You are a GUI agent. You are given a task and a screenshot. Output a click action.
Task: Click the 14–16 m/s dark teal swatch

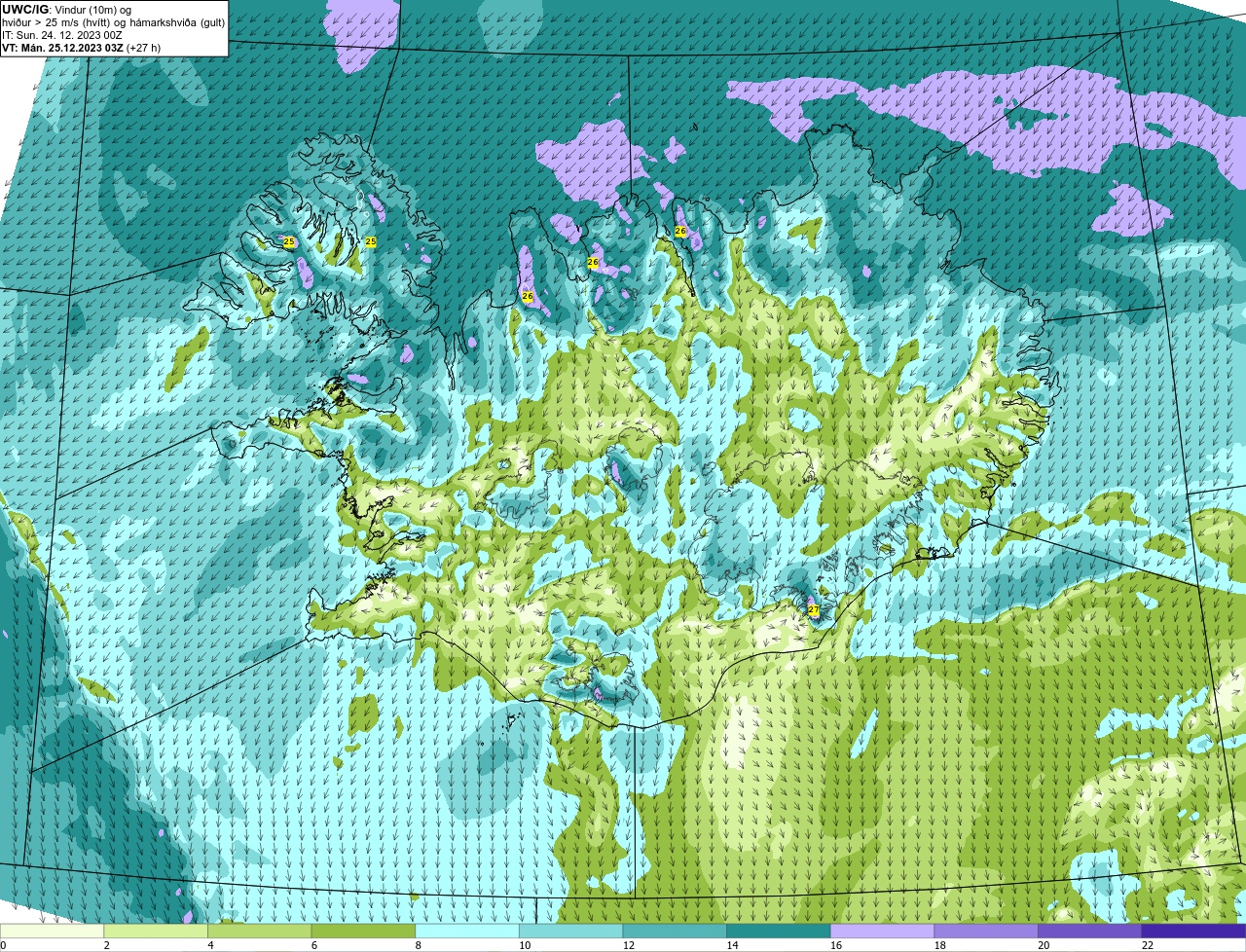pos(779,932)
